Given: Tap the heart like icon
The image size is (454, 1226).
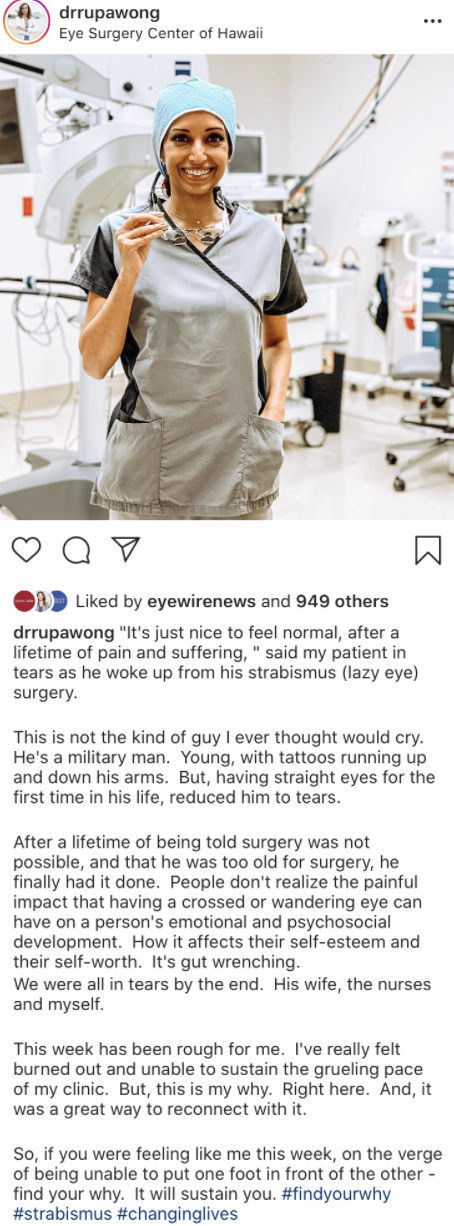Looking at the screenshot, I should (27, 549).
